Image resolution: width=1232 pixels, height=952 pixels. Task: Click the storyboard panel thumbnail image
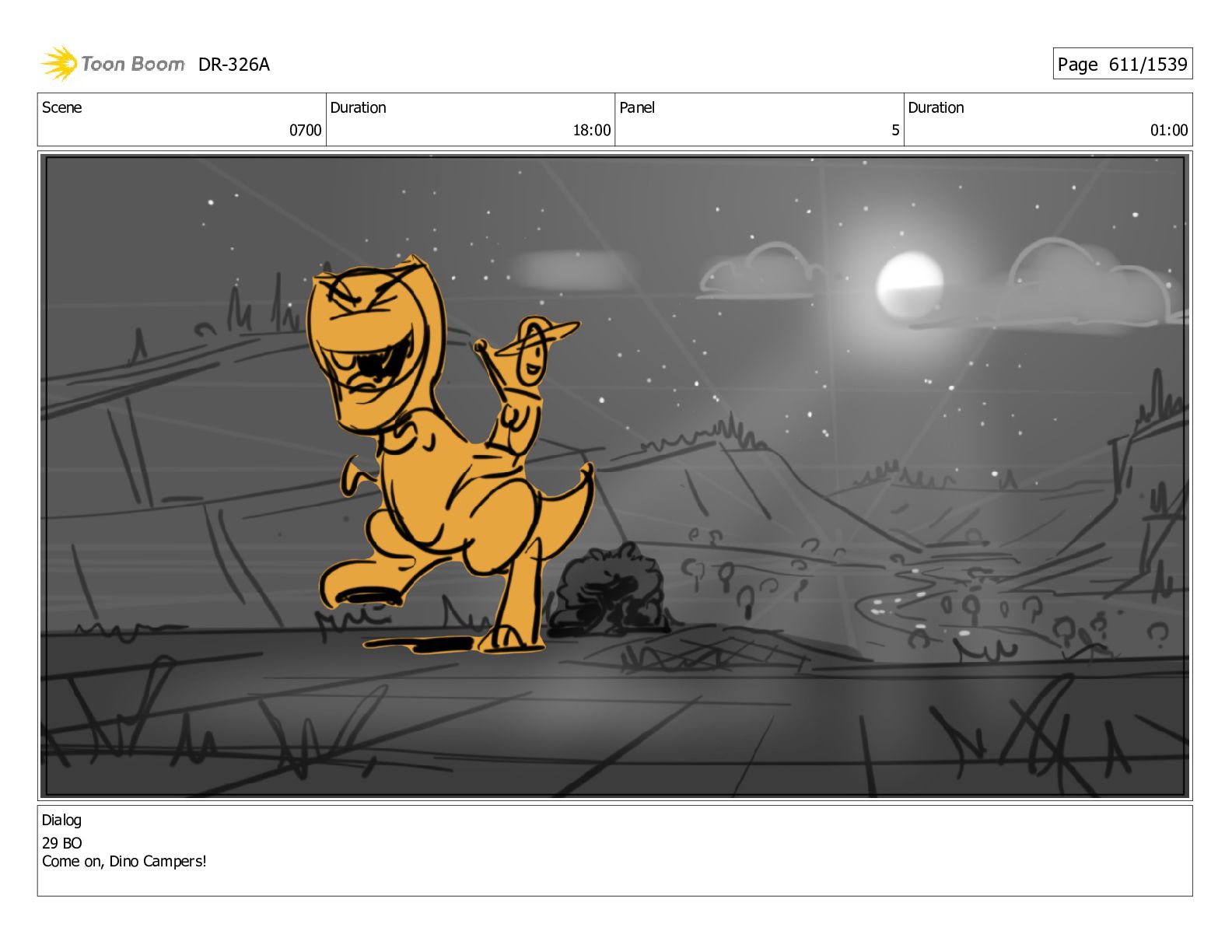(x=614, y=476)
